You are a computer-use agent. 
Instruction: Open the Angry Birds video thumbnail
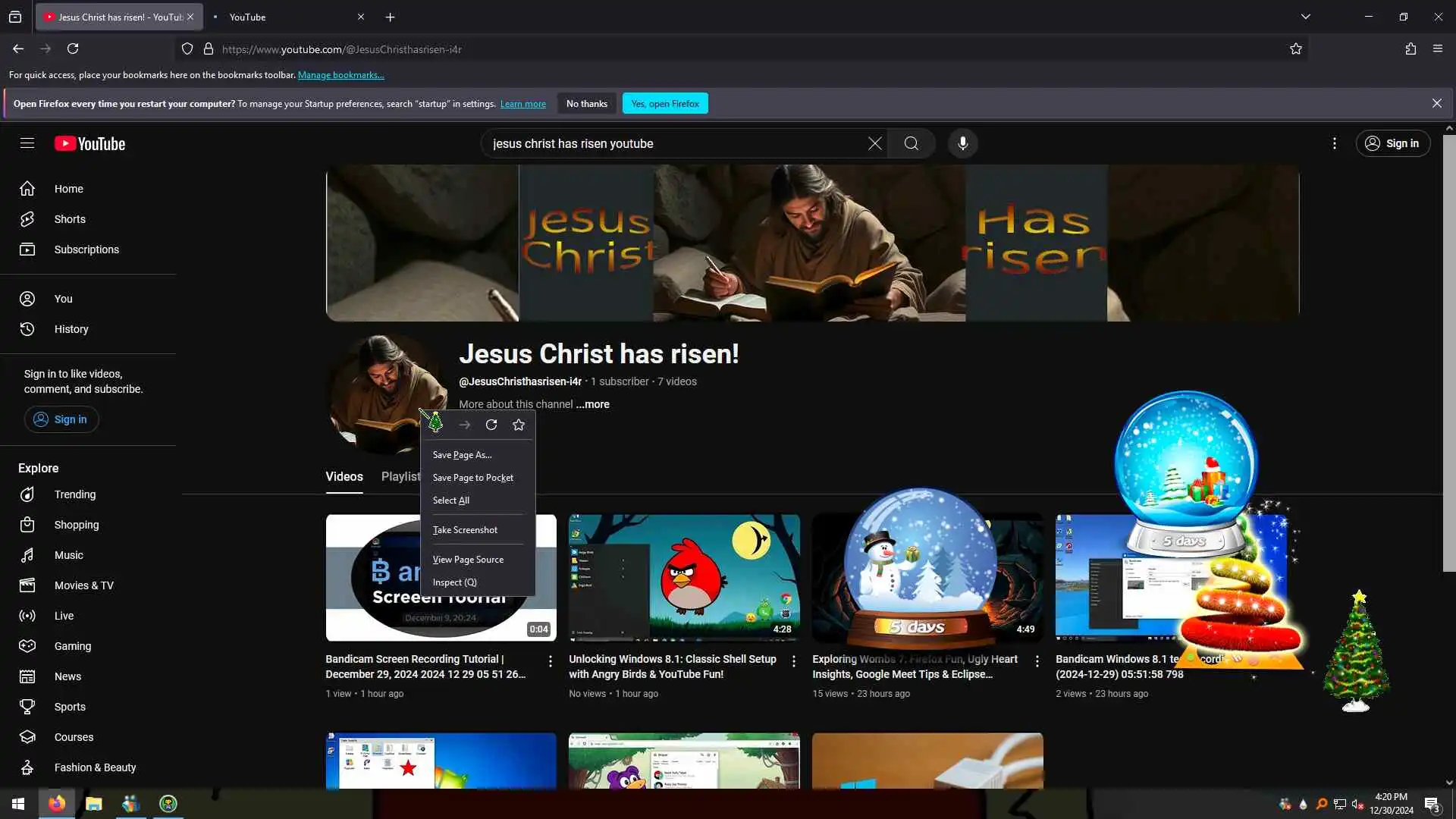(684, 578)
